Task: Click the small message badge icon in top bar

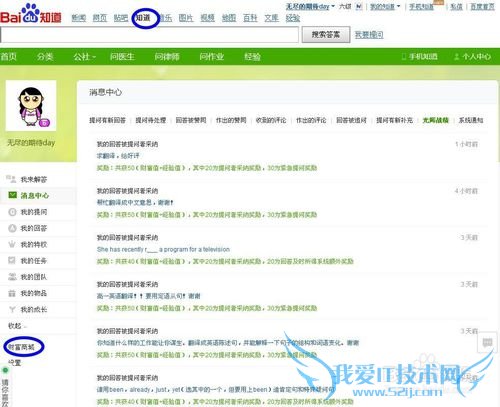Action: pyautogui.click(x=359, y=6)
